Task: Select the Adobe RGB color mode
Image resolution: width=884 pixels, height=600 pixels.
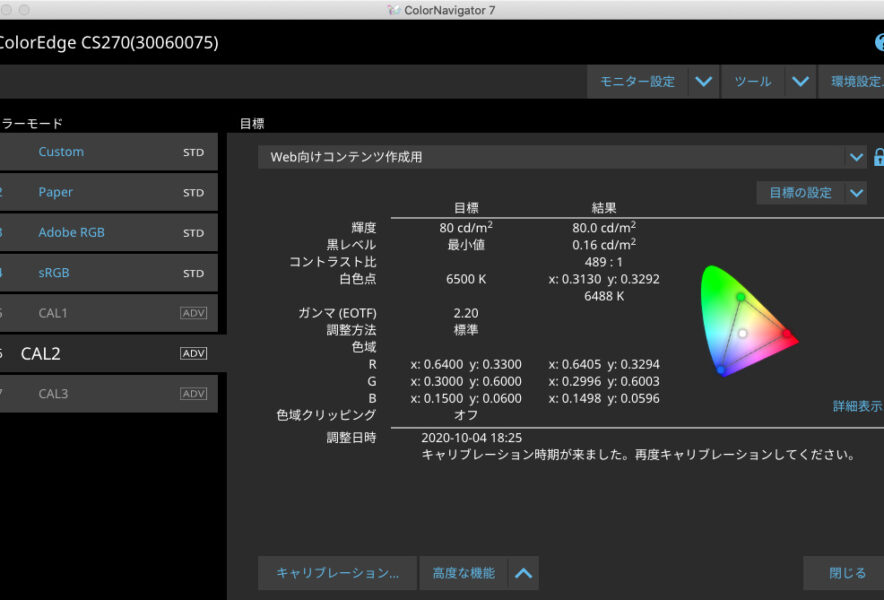Action: tap(109, 232)
